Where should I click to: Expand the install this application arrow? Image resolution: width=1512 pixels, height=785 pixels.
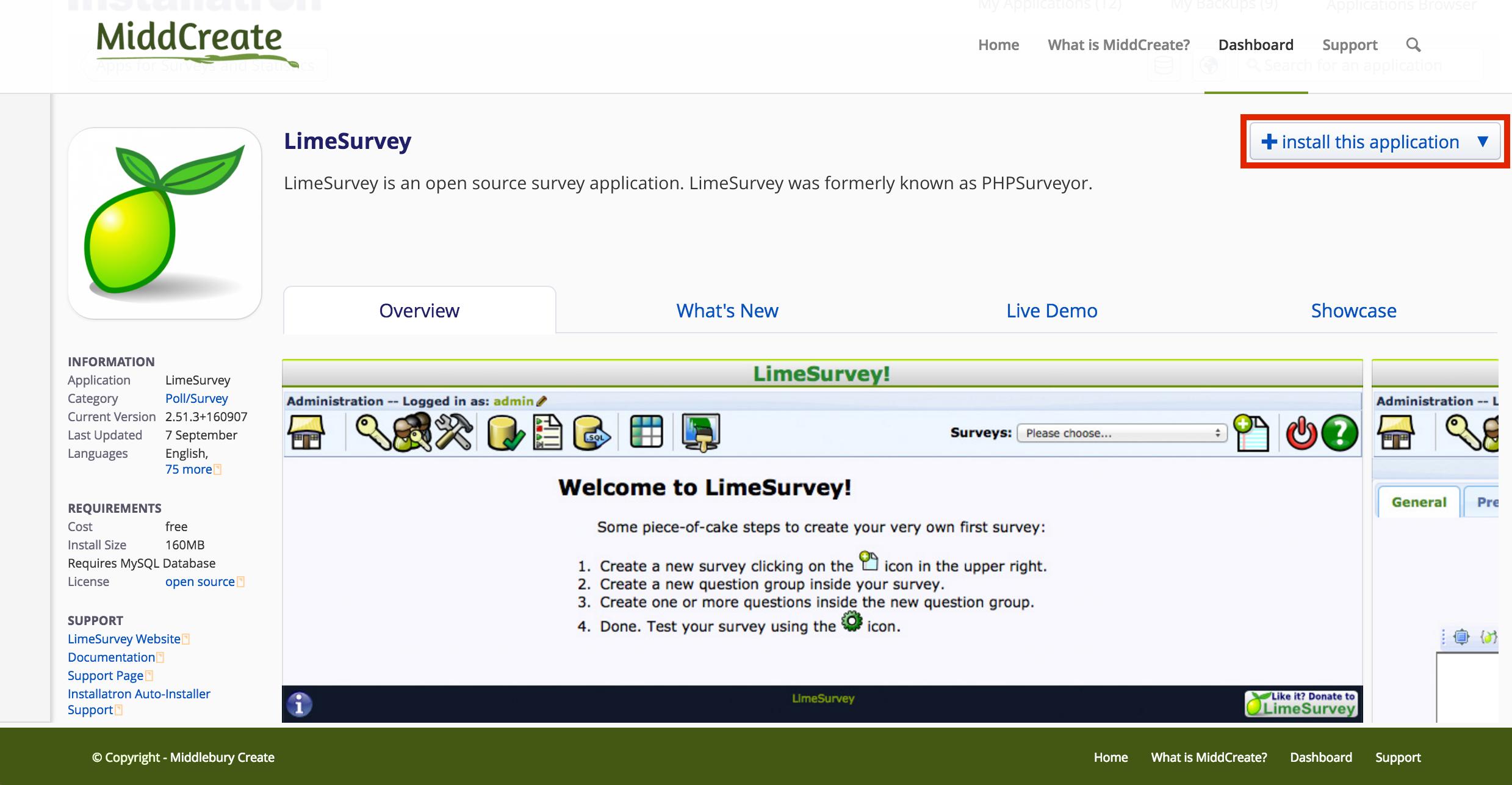[1483, 142]
